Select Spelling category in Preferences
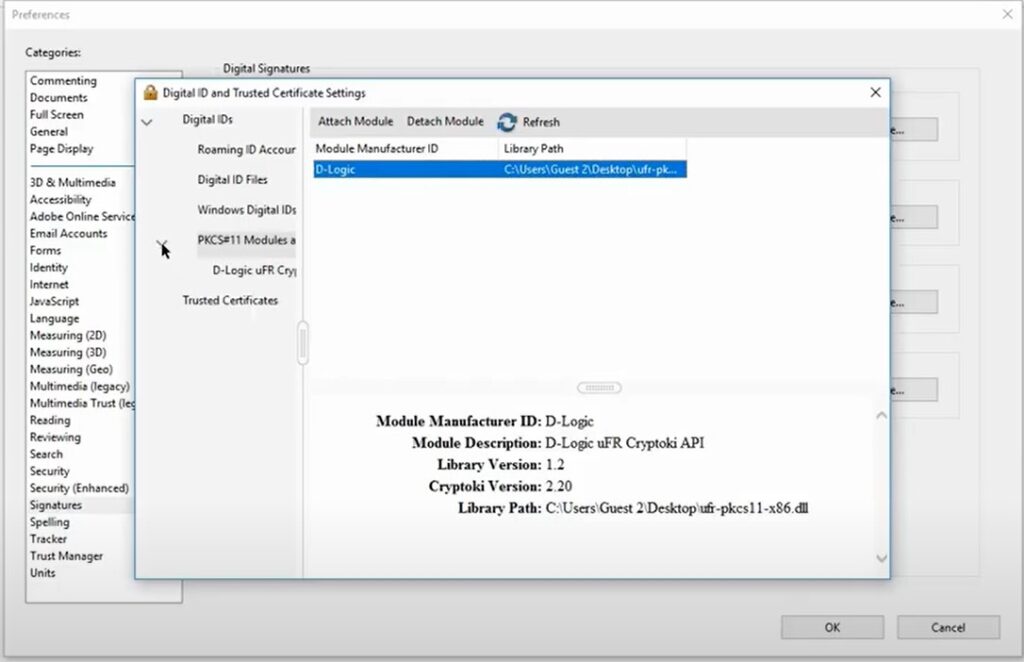 click(49, 522)
